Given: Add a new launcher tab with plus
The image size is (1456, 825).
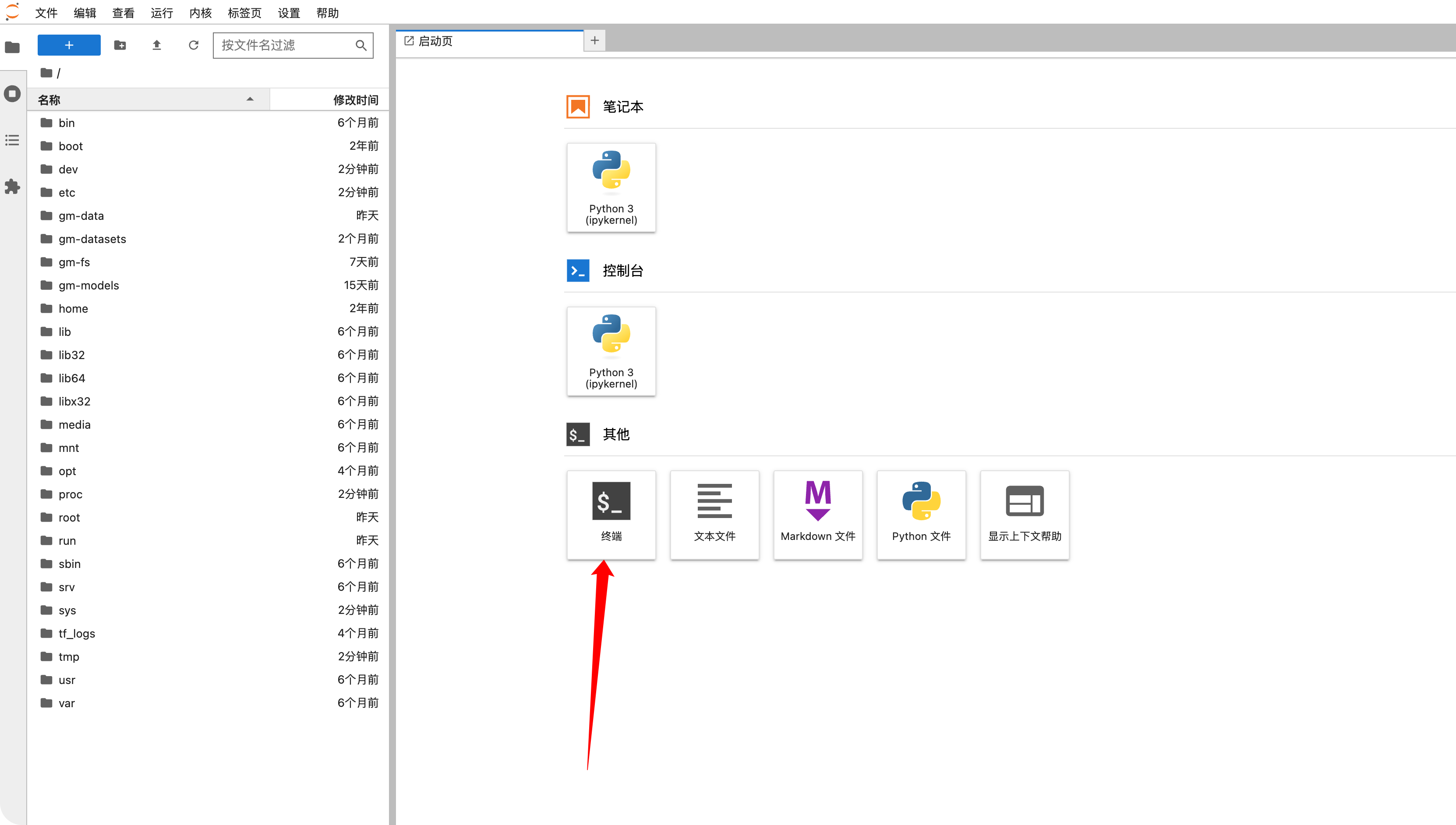Looking at the screenshot, I should 594,40.
